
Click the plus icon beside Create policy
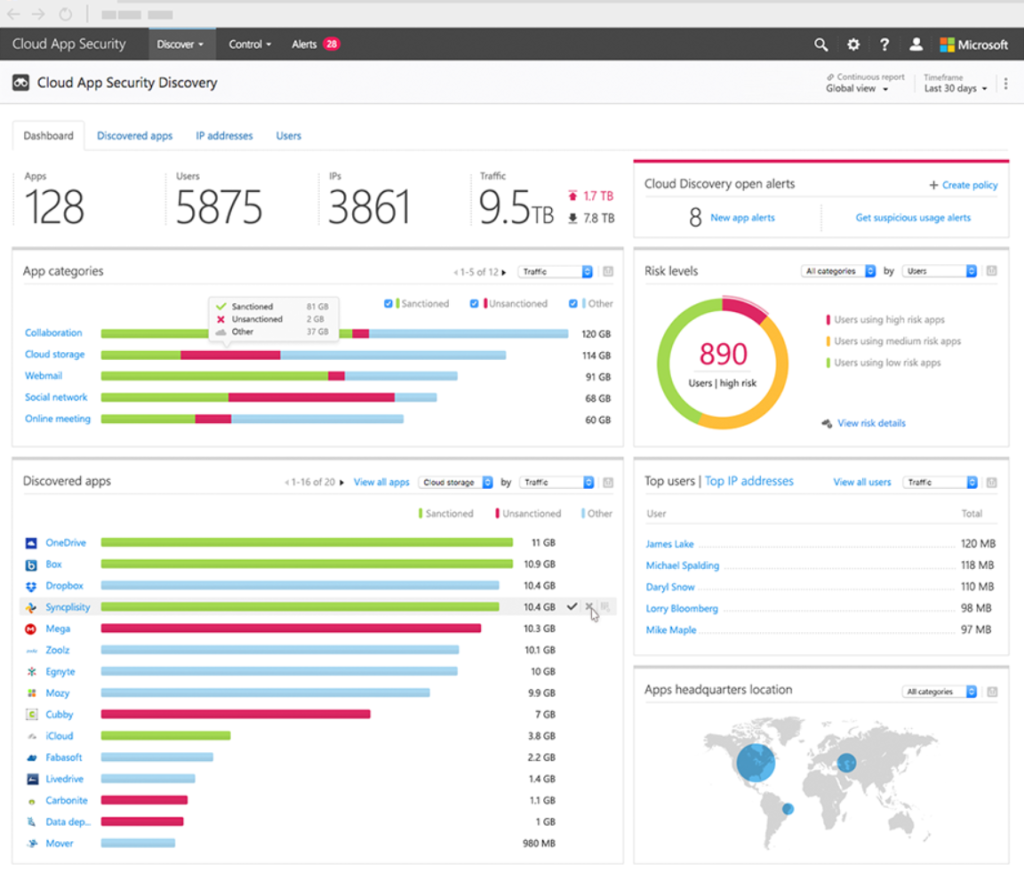[933, 185]
